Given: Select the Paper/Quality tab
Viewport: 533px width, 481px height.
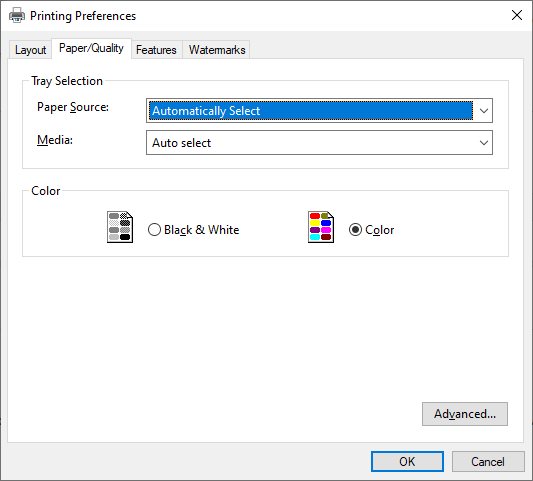Looking at the screenshot, I should 91,48.
